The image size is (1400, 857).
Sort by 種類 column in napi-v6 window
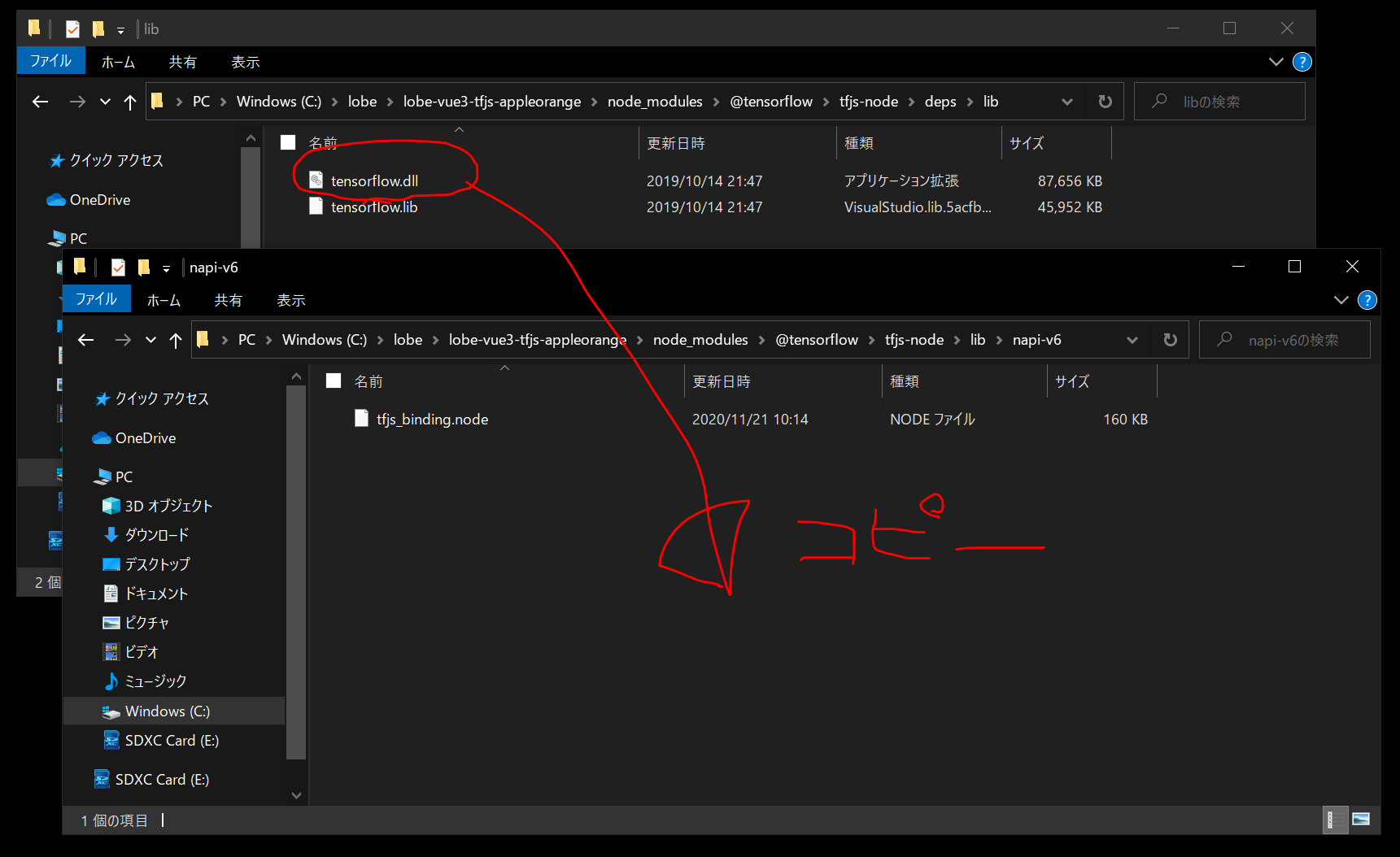click(x=904, y=381)
